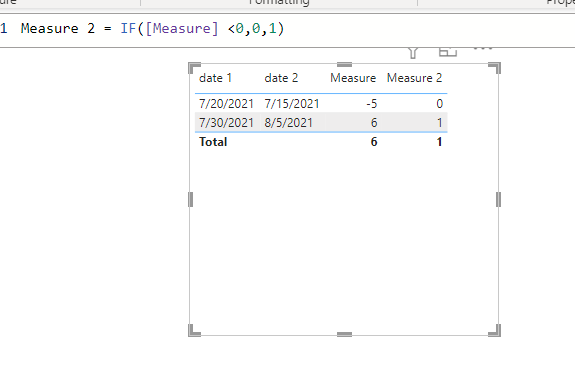Image resolution: width=575 pixels, height=392 pixels.
Task: Select Measure 2 value 1 in 7/30/2021 row
Action: tap(439, 122)
